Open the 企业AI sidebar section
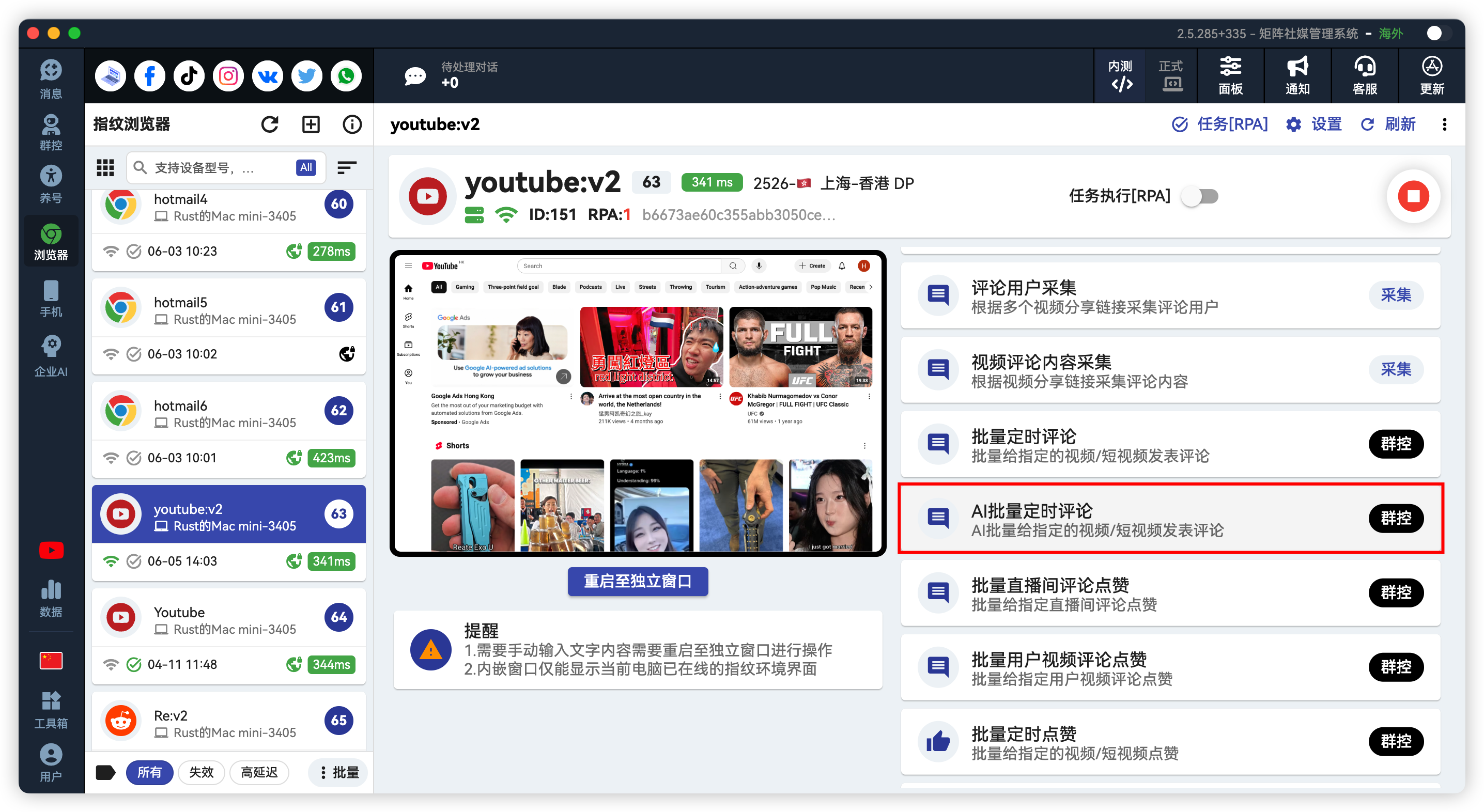Image resolution: width=1484 pixels, height=812 pixels. click(51, 356)
